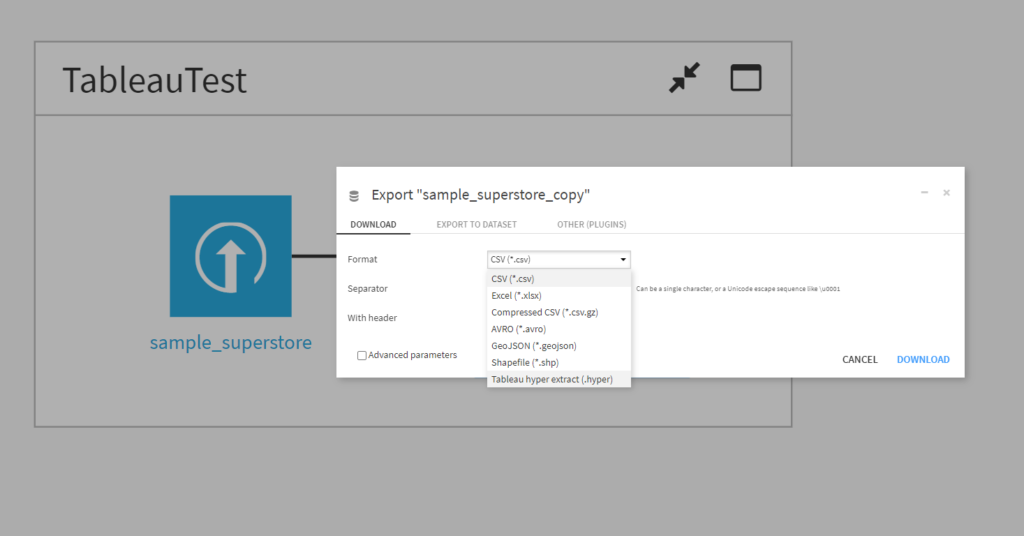The height and width of the screenshot is (536, 1024).
Task: Click the sample_superstore dataset label
Action: 231,343
